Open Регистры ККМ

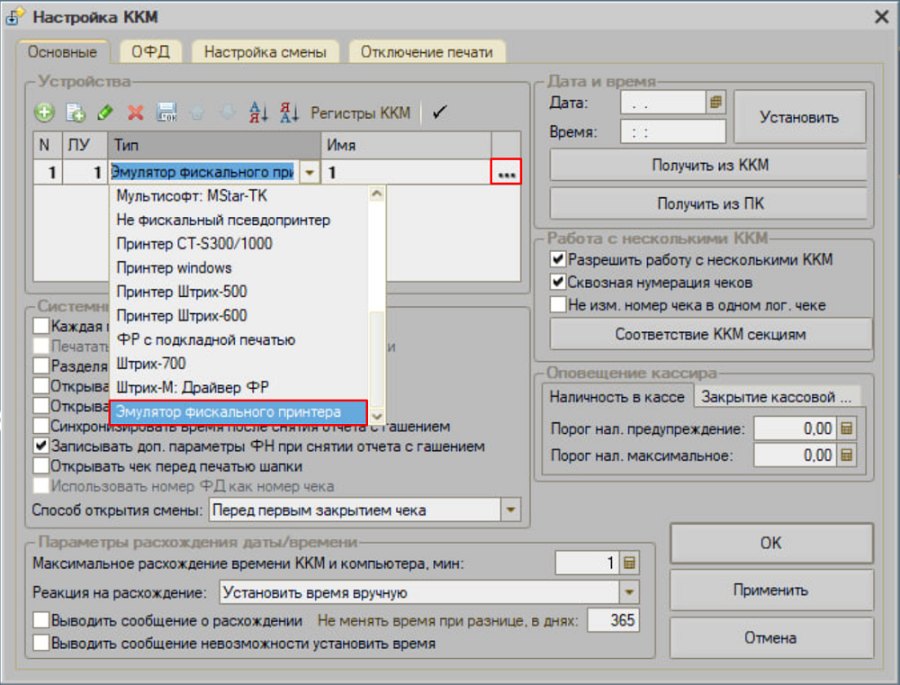coord(360,113)
